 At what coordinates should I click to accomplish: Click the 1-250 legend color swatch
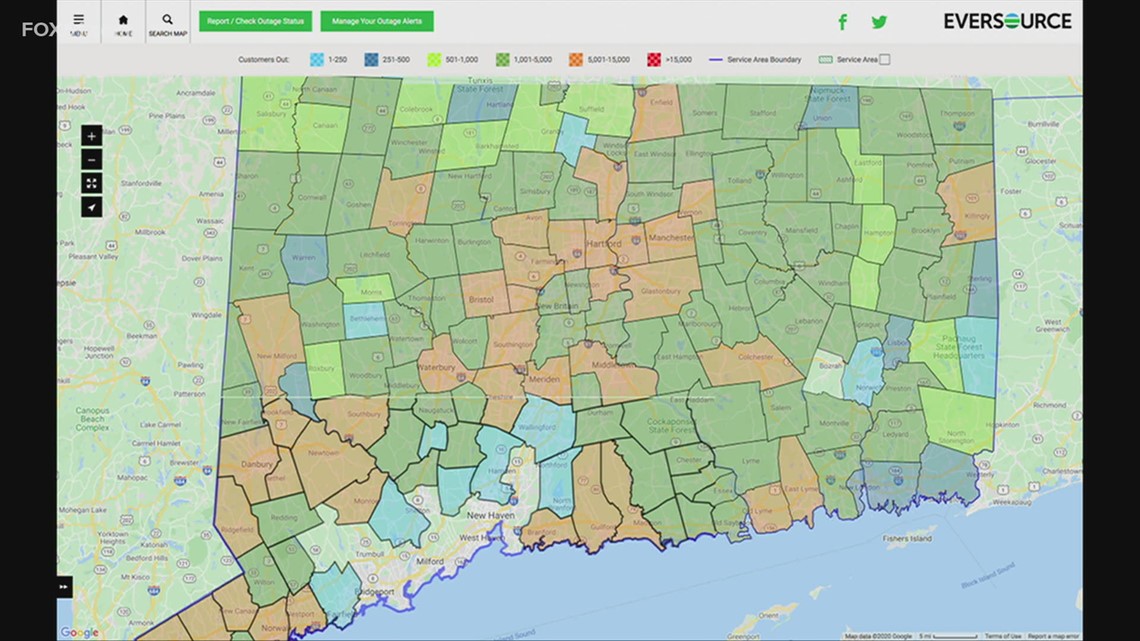pos(318,59)
